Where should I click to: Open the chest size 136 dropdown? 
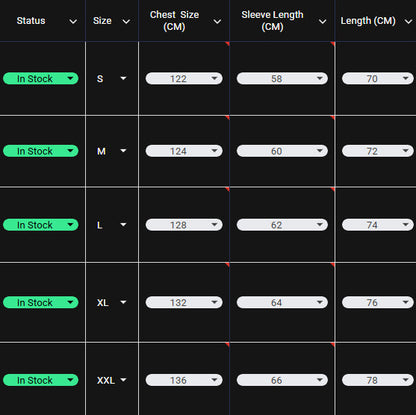pyautogui.click(x=184, y=380)
